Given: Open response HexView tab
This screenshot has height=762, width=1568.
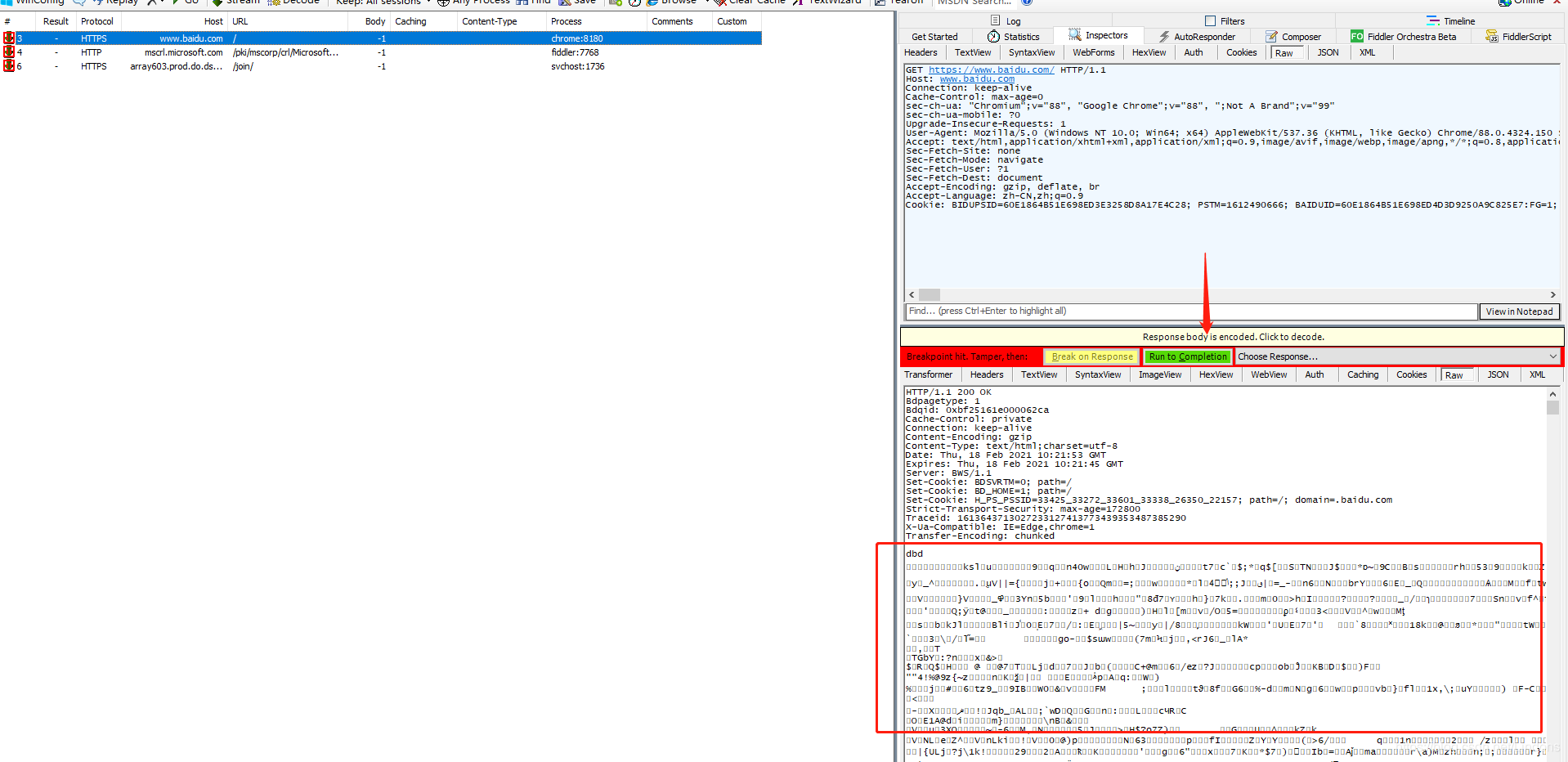Looking at the screenshot, I should (x=1216, y=374).
